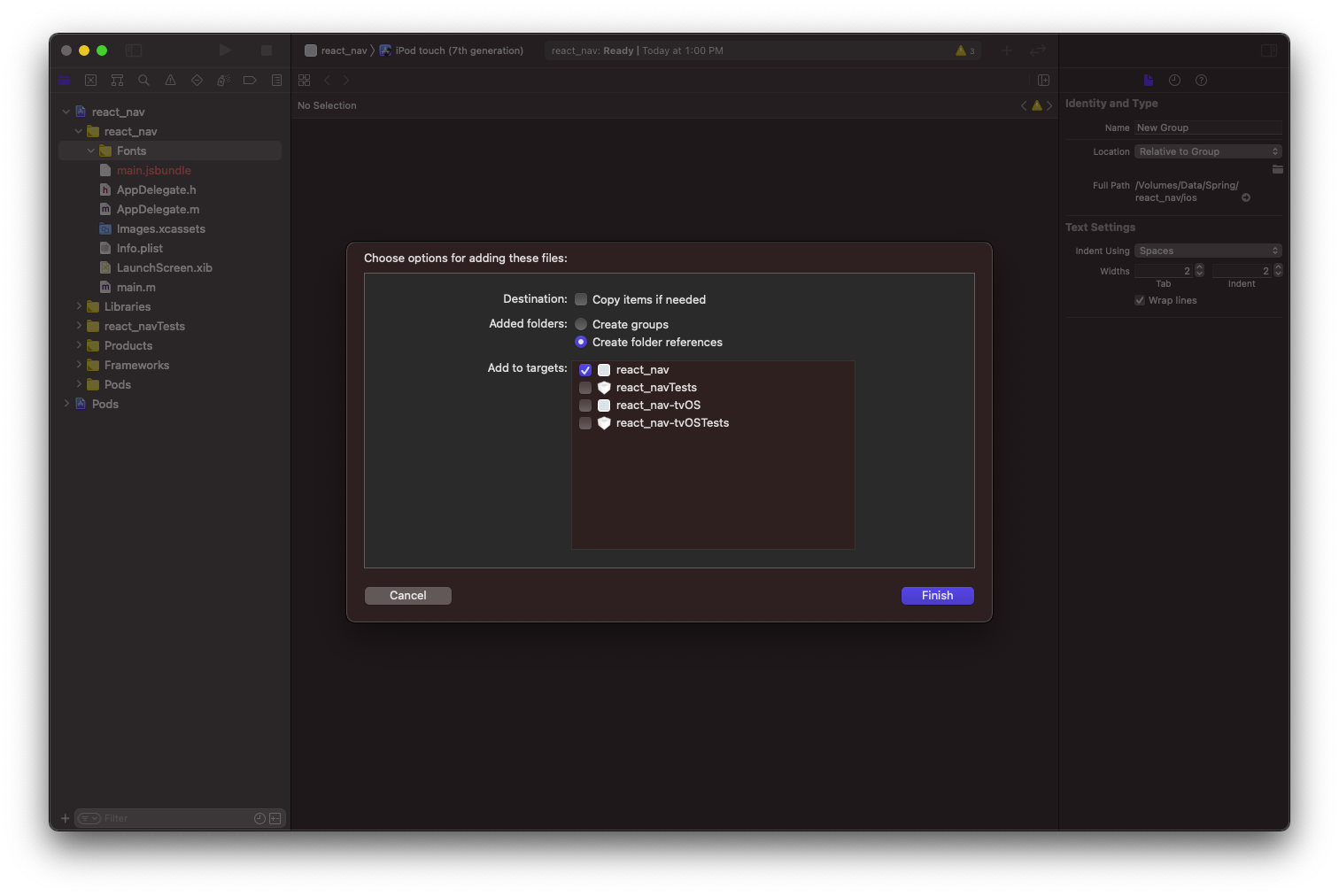Collapse the Fonts group
Screen dimensions: 1339x896
pos(90,151)
